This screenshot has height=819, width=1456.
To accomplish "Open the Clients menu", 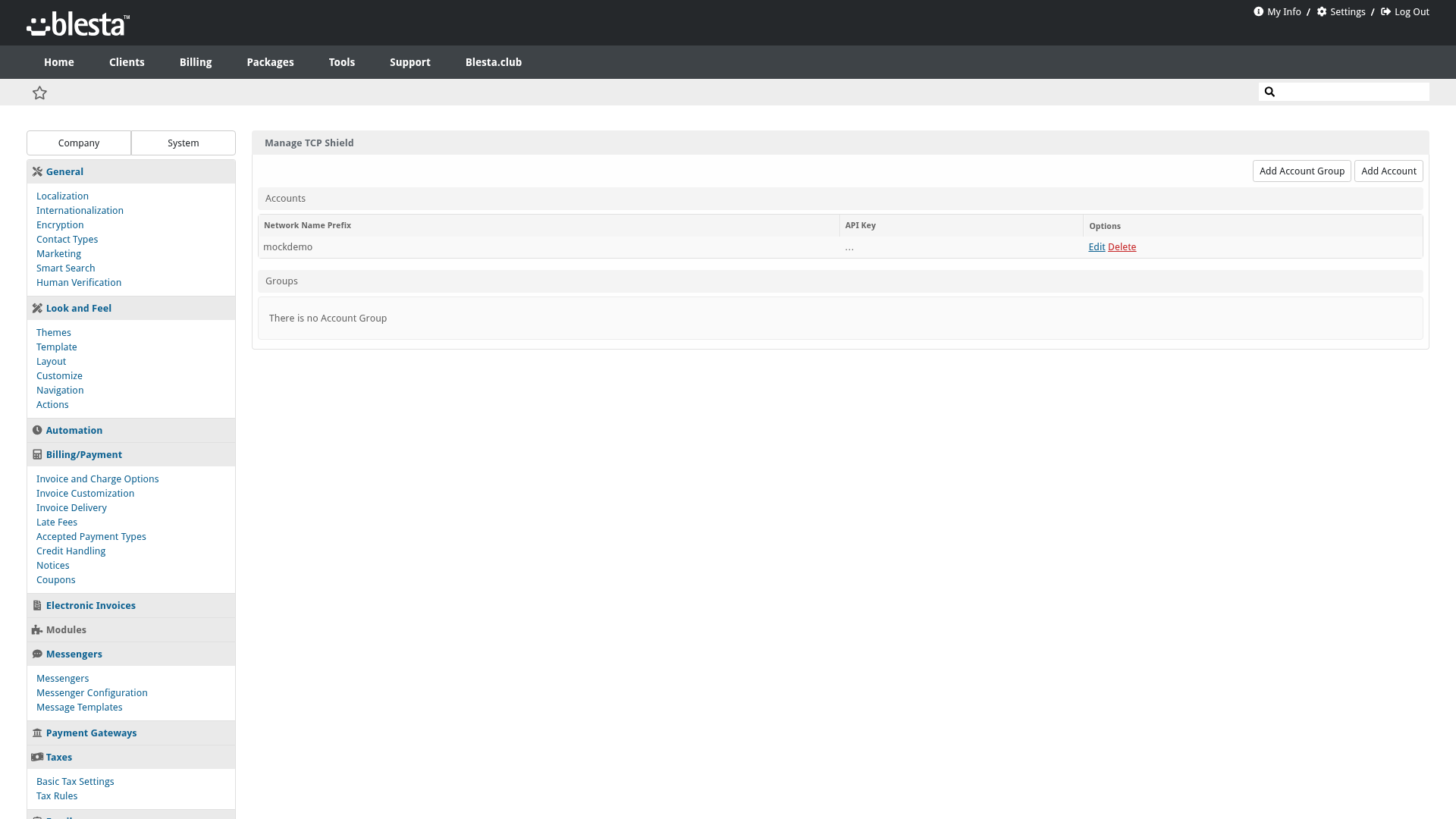I will (127, 62).
